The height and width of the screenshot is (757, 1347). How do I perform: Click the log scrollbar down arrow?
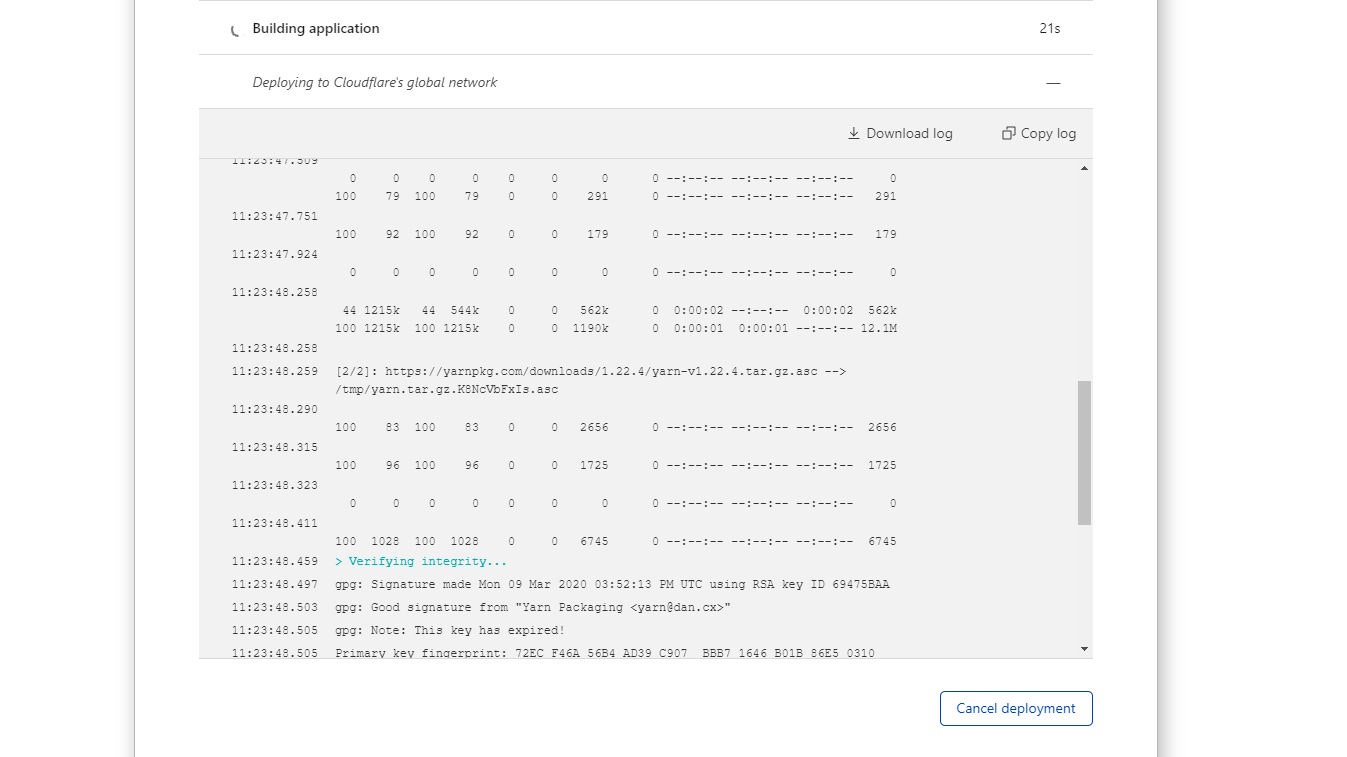coord(1084,649)
